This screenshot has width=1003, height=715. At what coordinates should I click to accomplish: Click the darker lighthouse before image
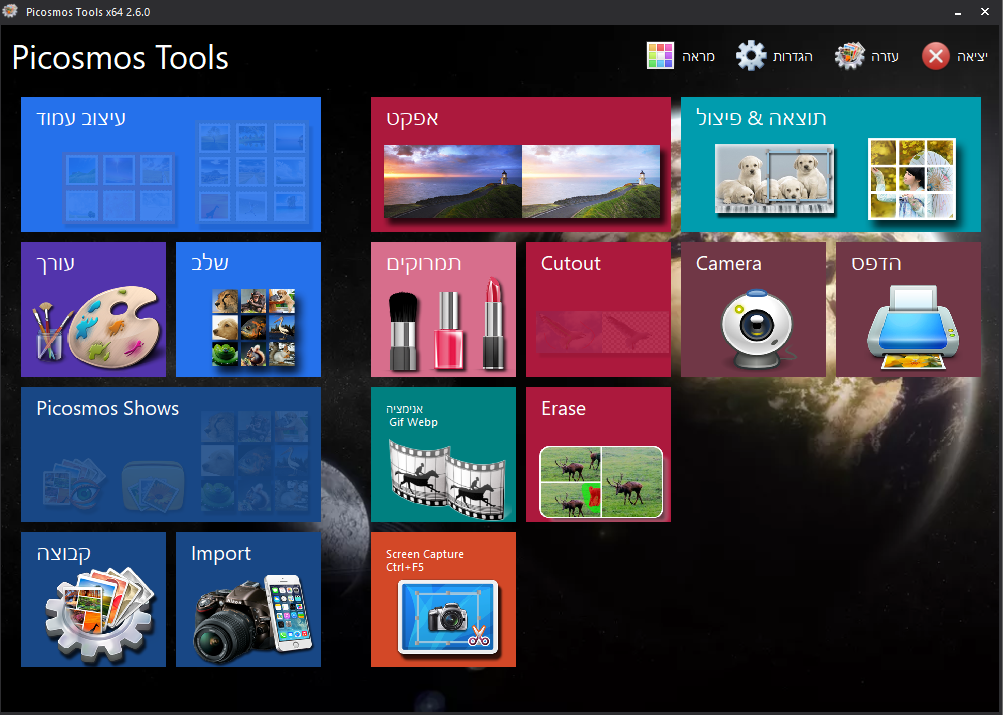453,182
